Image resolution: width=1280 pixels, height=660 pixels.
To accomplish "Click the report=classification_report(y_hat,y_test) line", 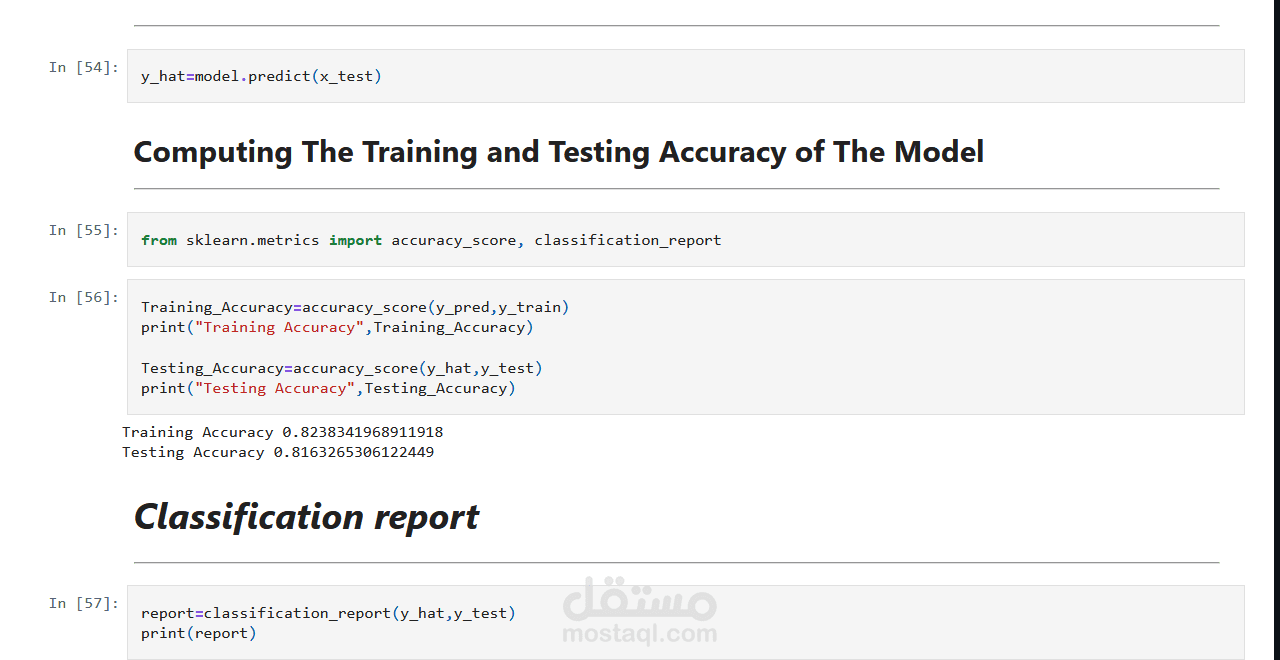I will [x=328, y=613].
